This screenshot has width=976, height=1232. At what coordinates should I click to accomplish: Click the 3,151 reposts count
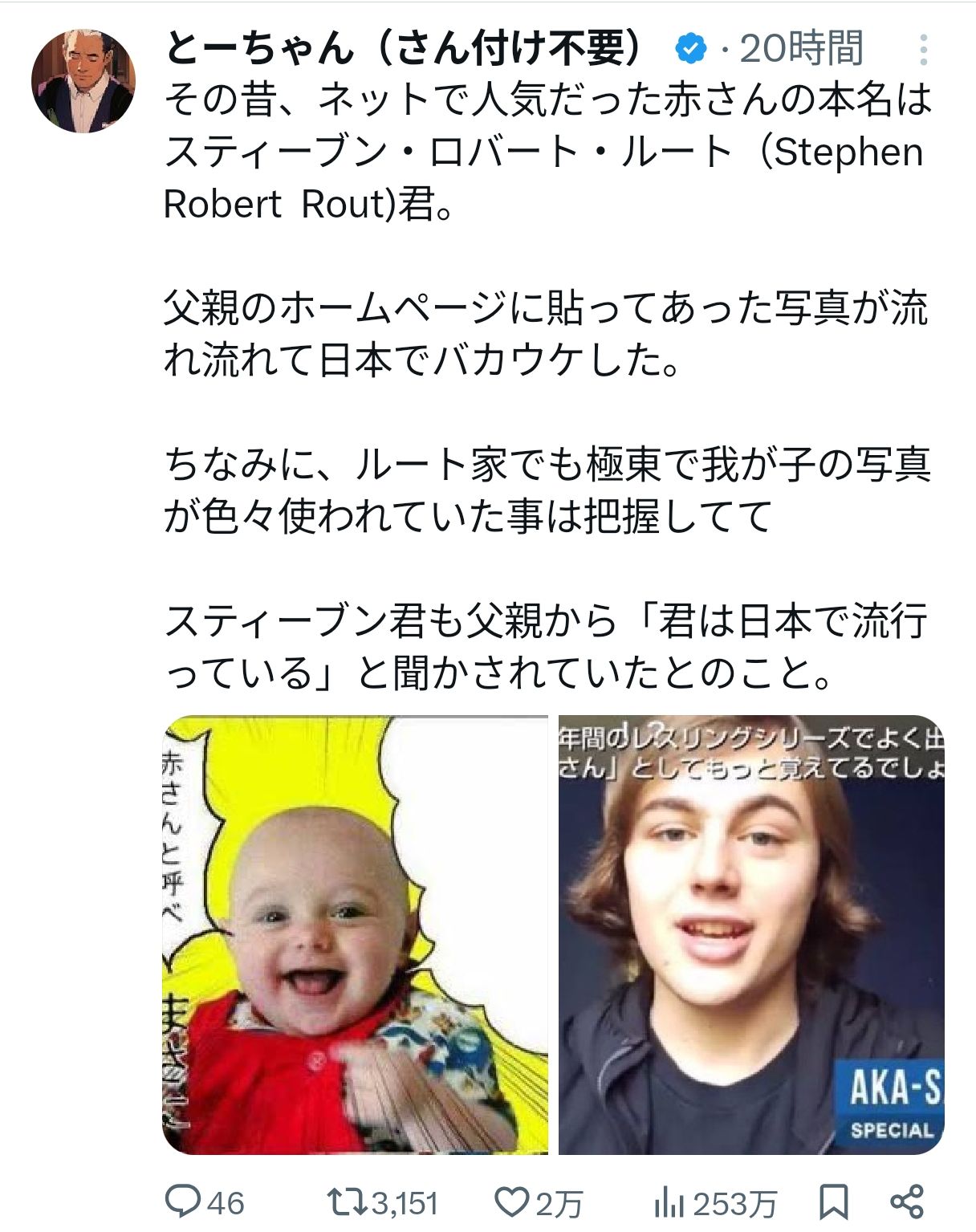[405, 1203]
